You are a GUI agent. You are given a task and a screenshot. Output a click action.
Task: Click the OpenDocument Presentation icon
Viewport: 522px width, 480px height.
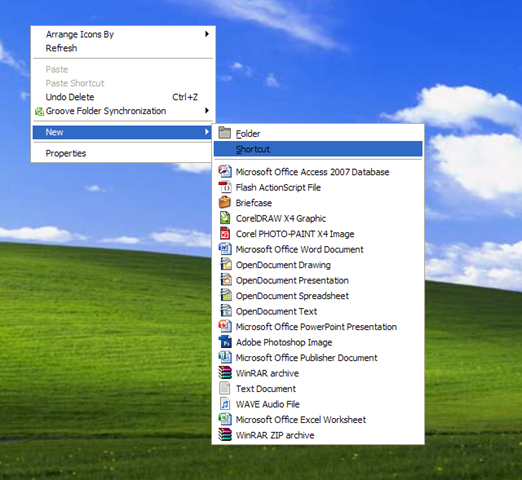click(225, 280)
